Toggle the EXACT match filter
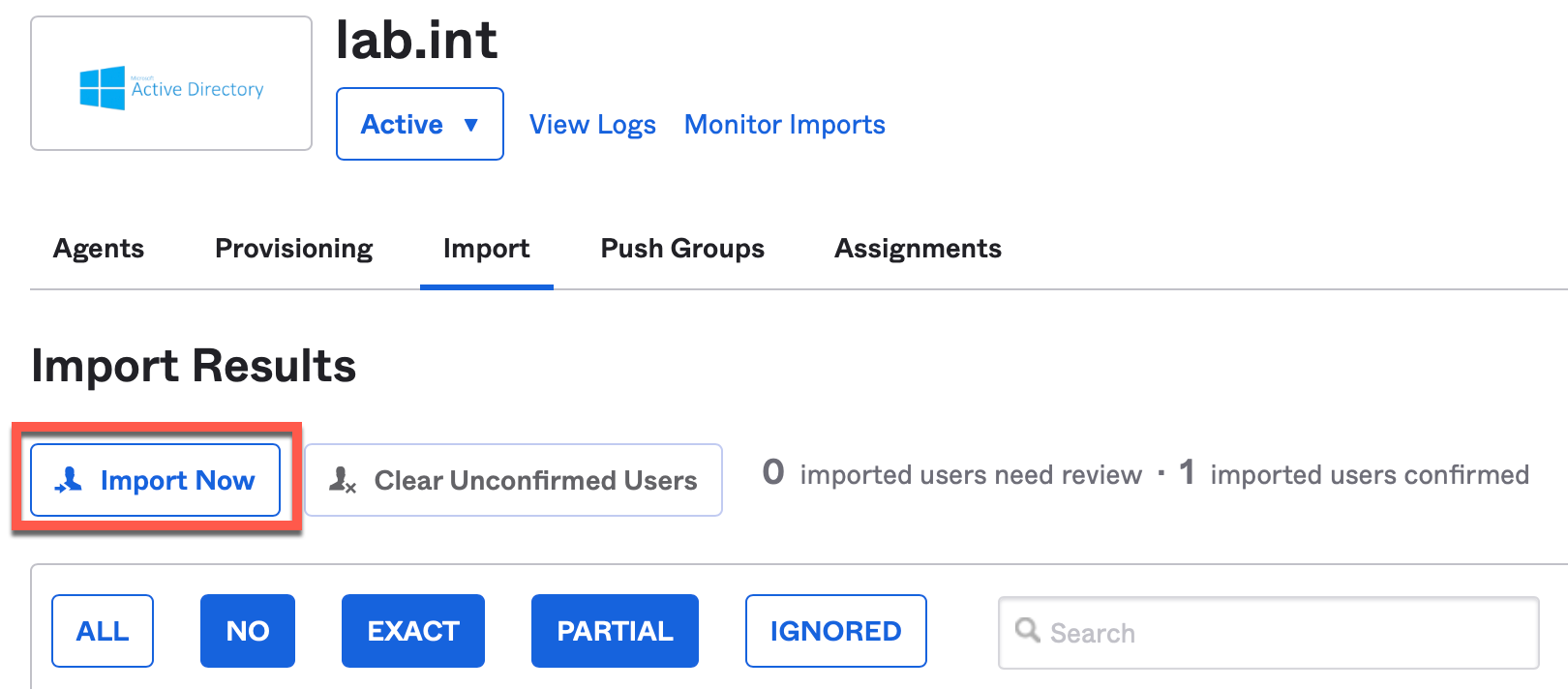 tap(413, 631)
